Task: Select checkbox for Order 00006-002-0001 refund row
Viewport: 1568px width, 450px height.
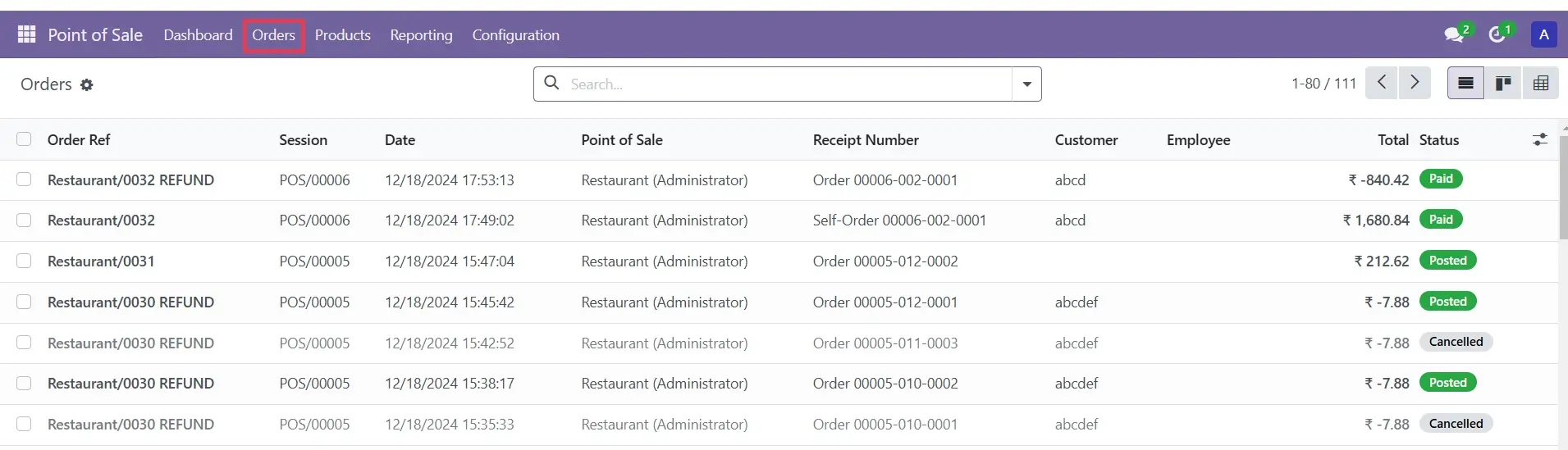Action: click(24, 180)
